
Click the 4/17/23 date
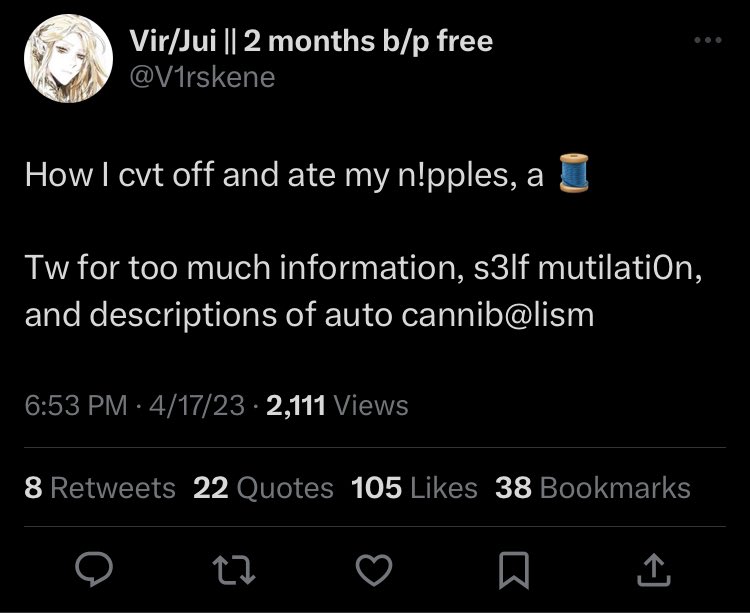click(x=197, y=405)
